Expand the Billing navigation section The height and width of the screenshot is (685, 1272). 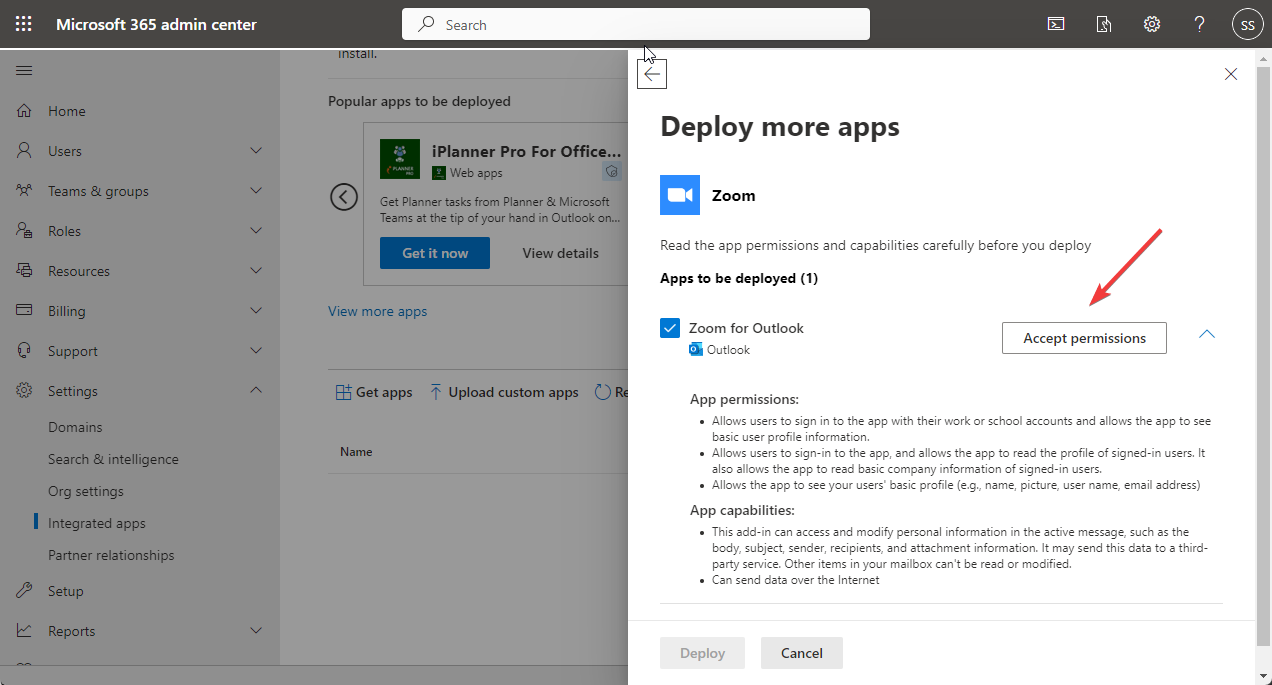[256, 311]
